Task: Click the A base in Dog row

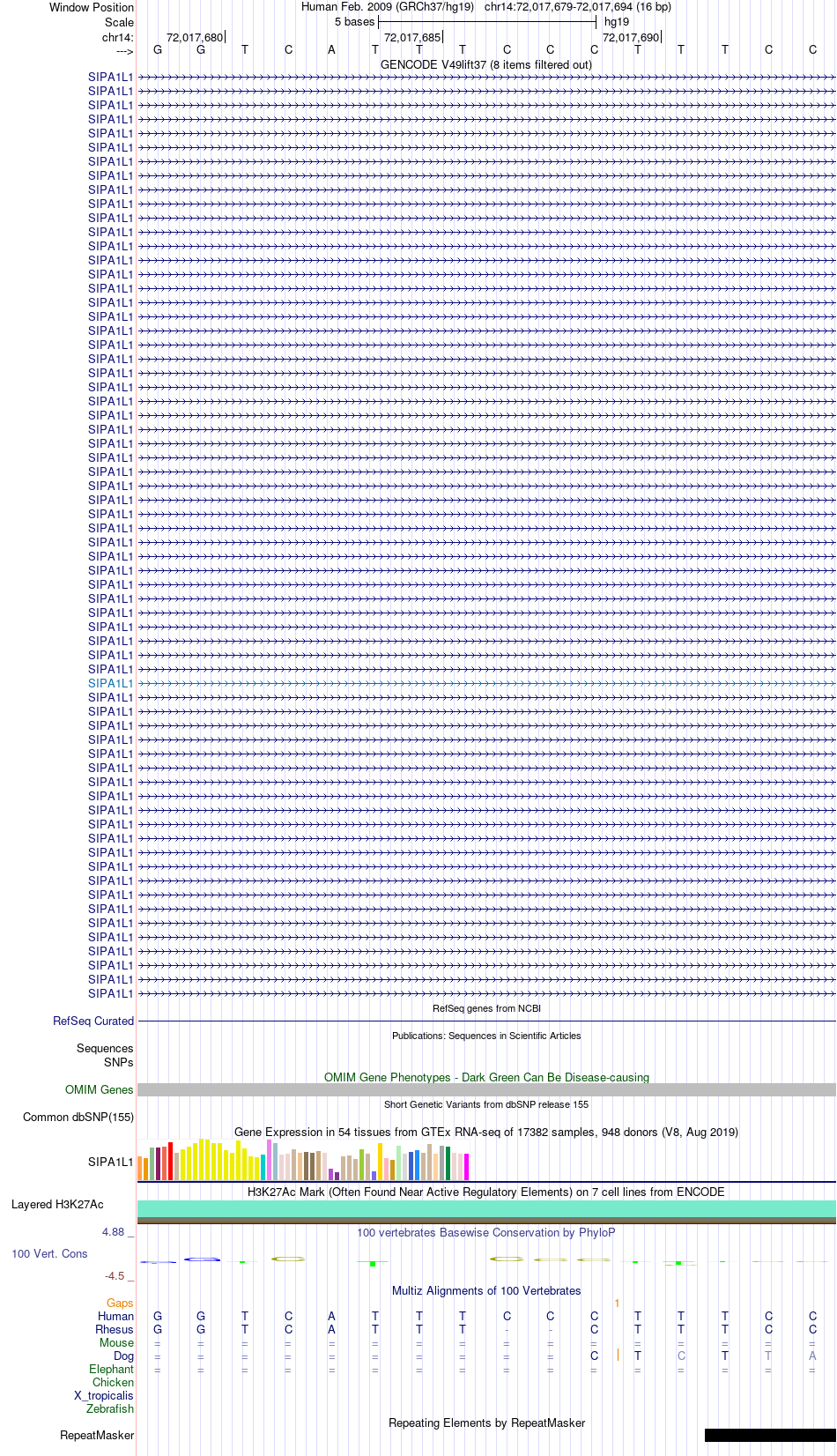Action: coord(812,1356)
